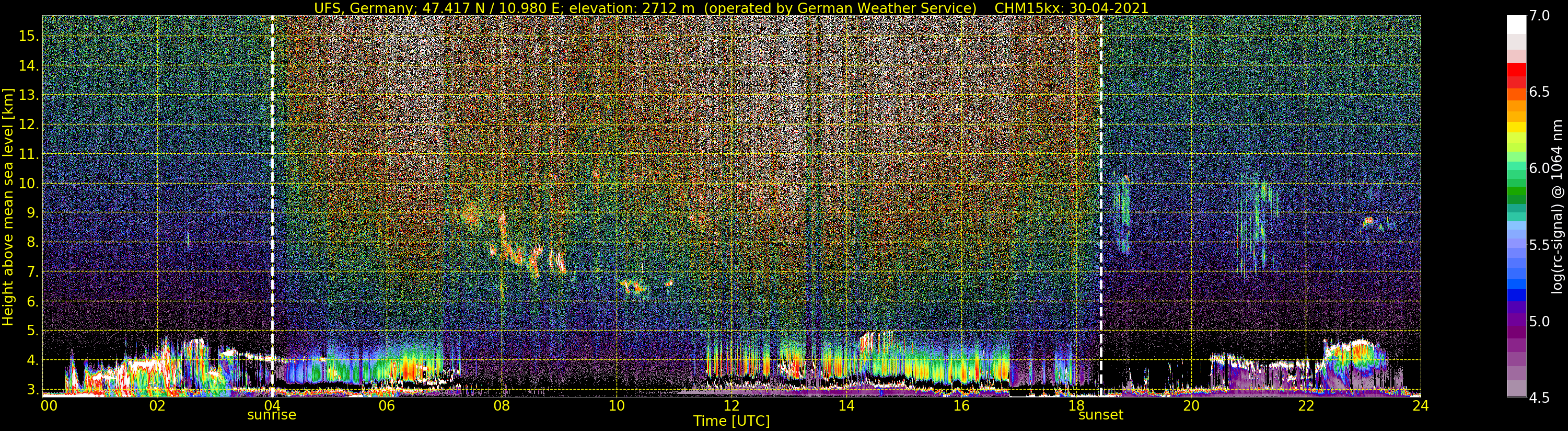
Task: Click the y-axis tick label '9.'
Action: coord(32,213)
